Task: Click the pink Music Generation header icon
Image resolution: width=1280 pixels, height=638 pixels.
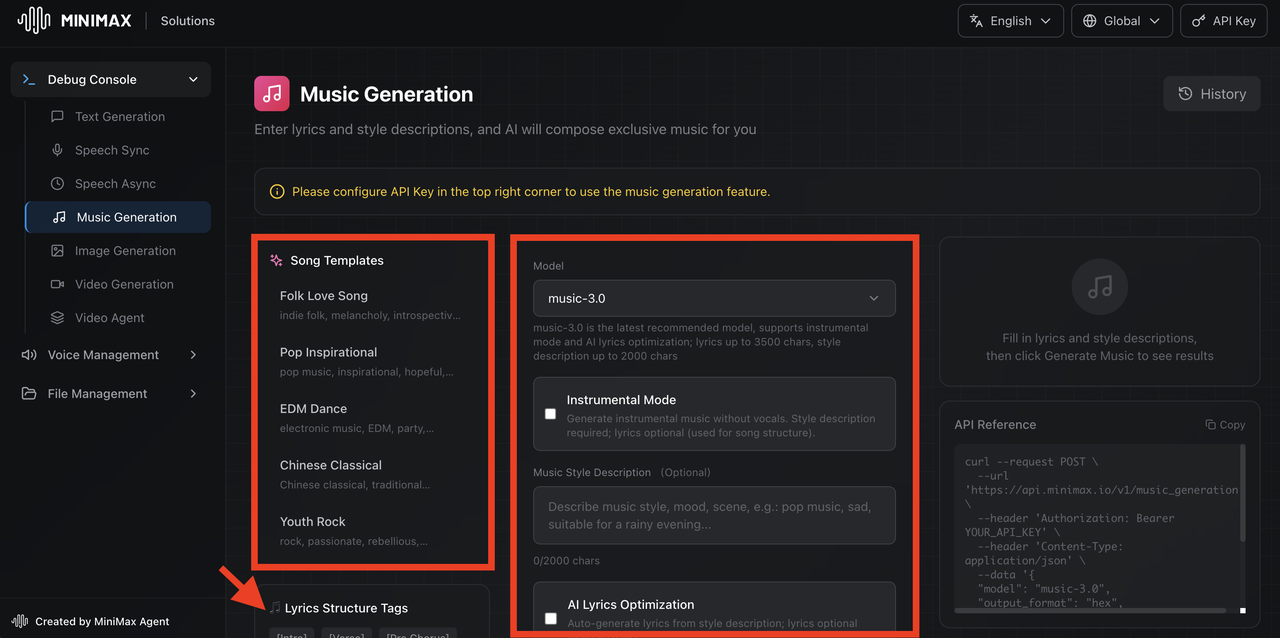Action: pos(272,94)
